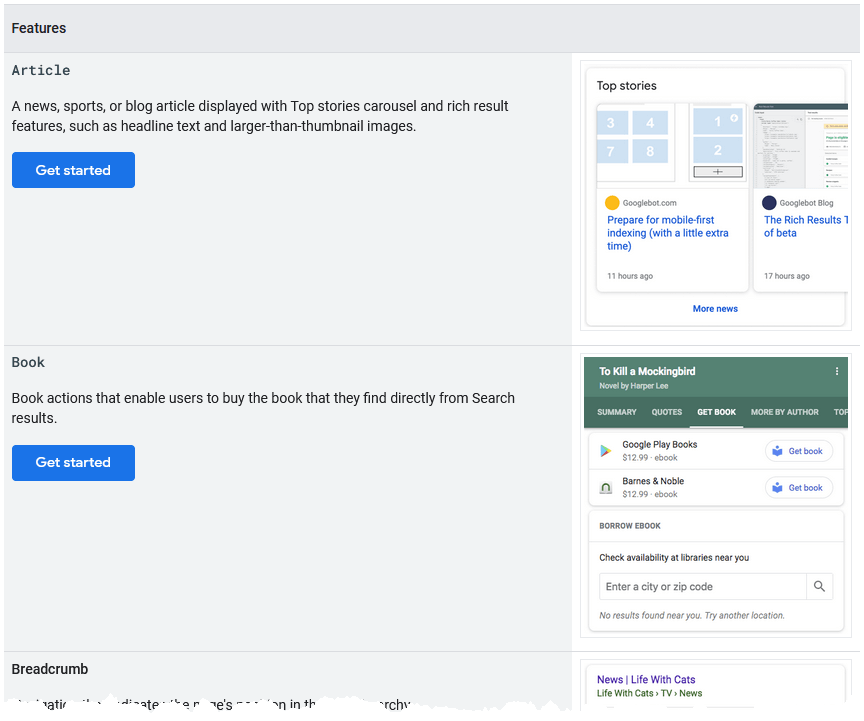
Task: Click Get book for Barnes & Noble
Action: [x=799, y=488]
